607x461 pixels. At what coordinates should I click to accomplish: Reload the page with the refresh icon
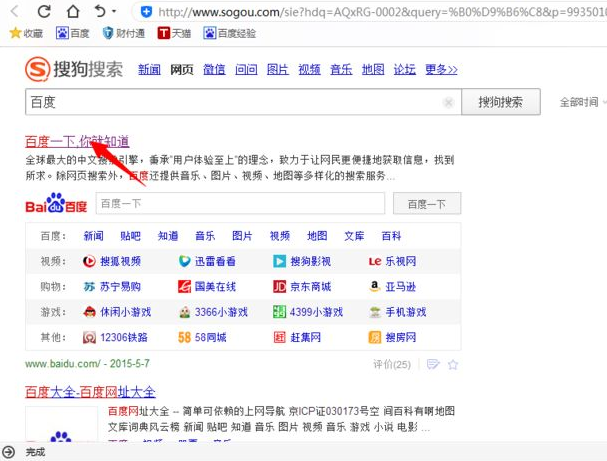point(44,12)
